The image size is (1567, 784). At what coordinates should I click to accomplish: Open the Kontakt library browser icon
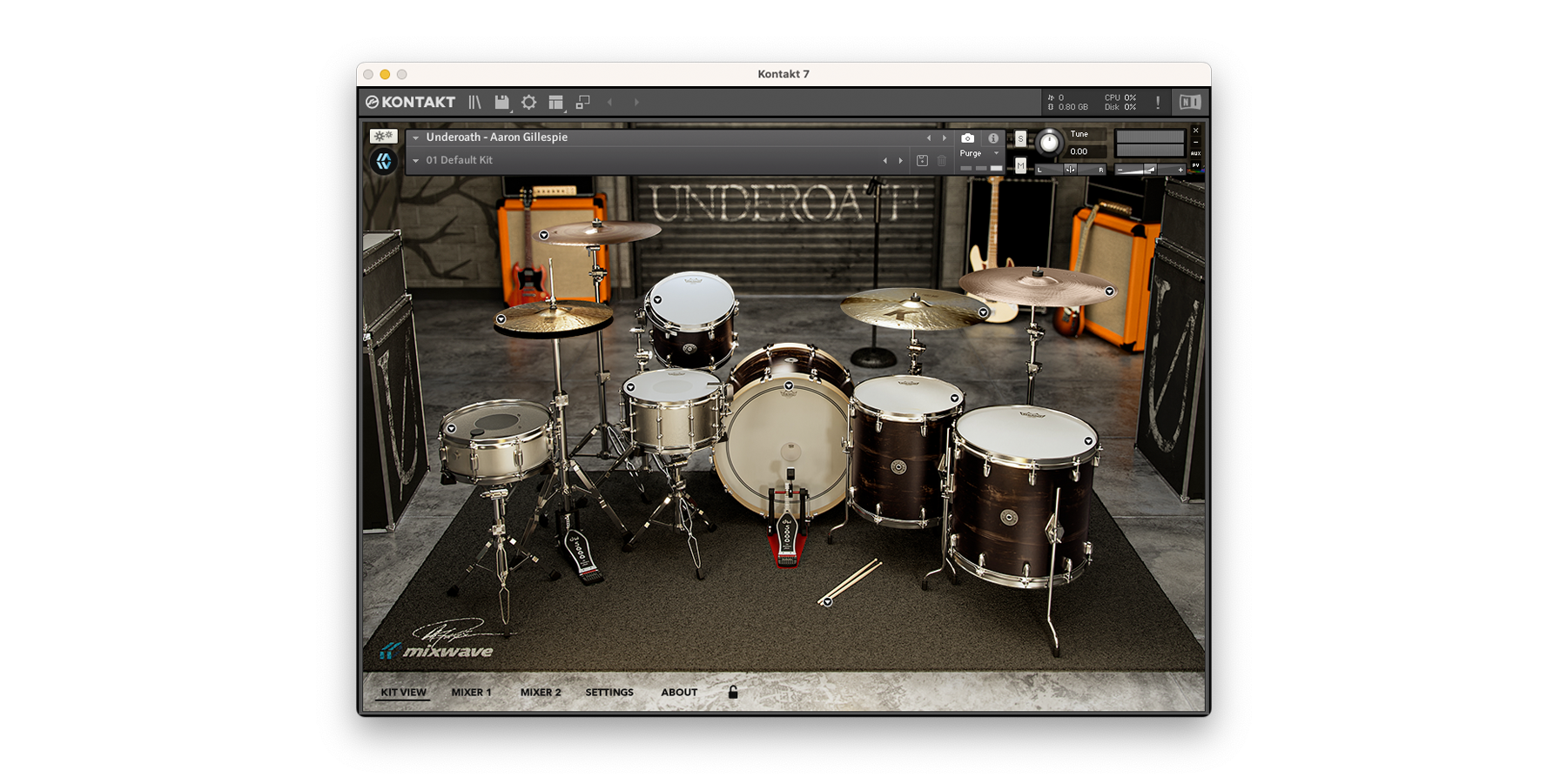tap(474, 103)
